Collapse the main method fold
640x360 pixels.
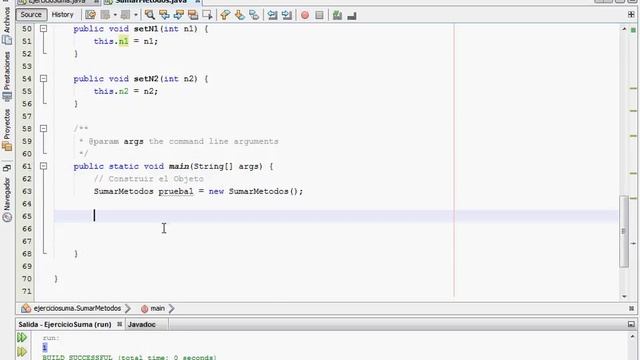point(43,166)
